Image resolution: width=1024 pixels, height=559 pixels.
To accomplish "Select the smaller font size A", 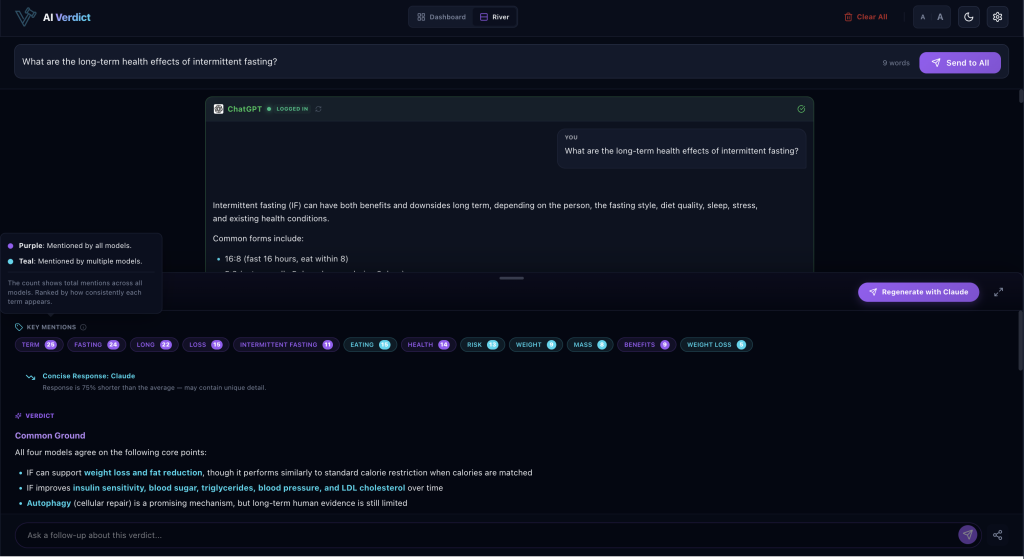I will (x=922, y=17).
